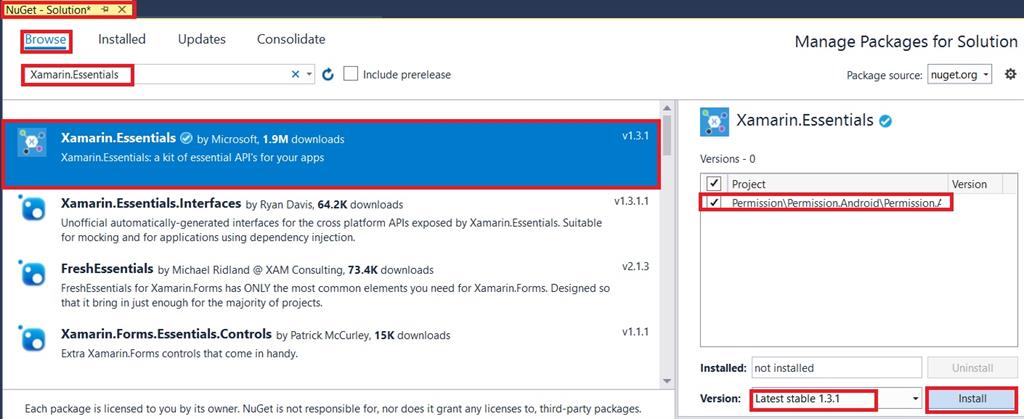Switch to the Browse tab
The width and height of the screenshot is (1024, 419).
46,40
